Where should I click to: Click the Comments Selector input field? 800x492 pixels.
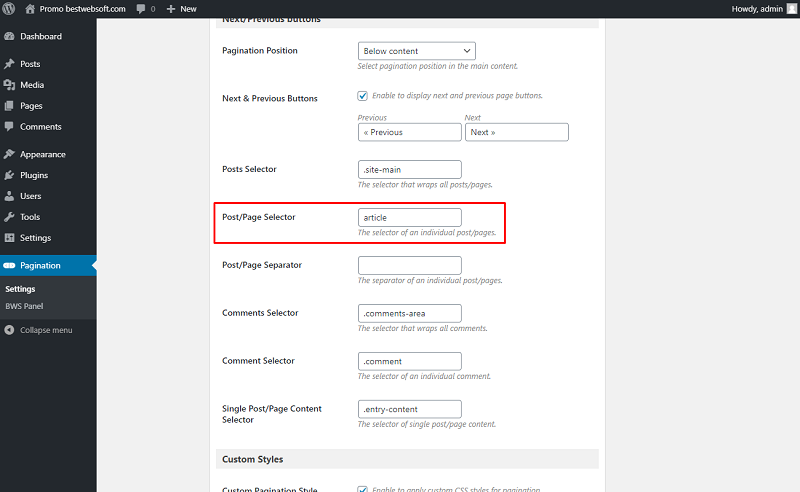click(410, 313)
